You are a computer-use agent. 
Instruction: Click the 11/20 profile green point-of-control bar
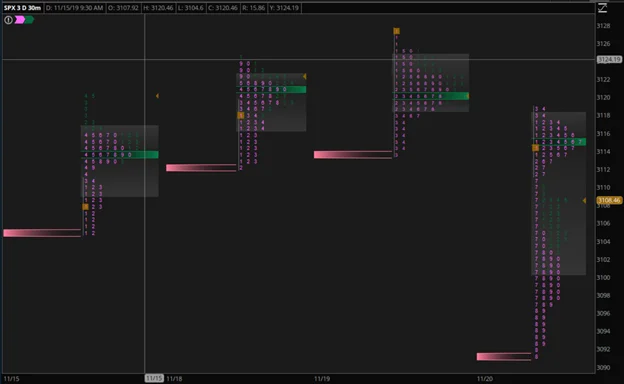pyautogui.click(x=559, y=142)
